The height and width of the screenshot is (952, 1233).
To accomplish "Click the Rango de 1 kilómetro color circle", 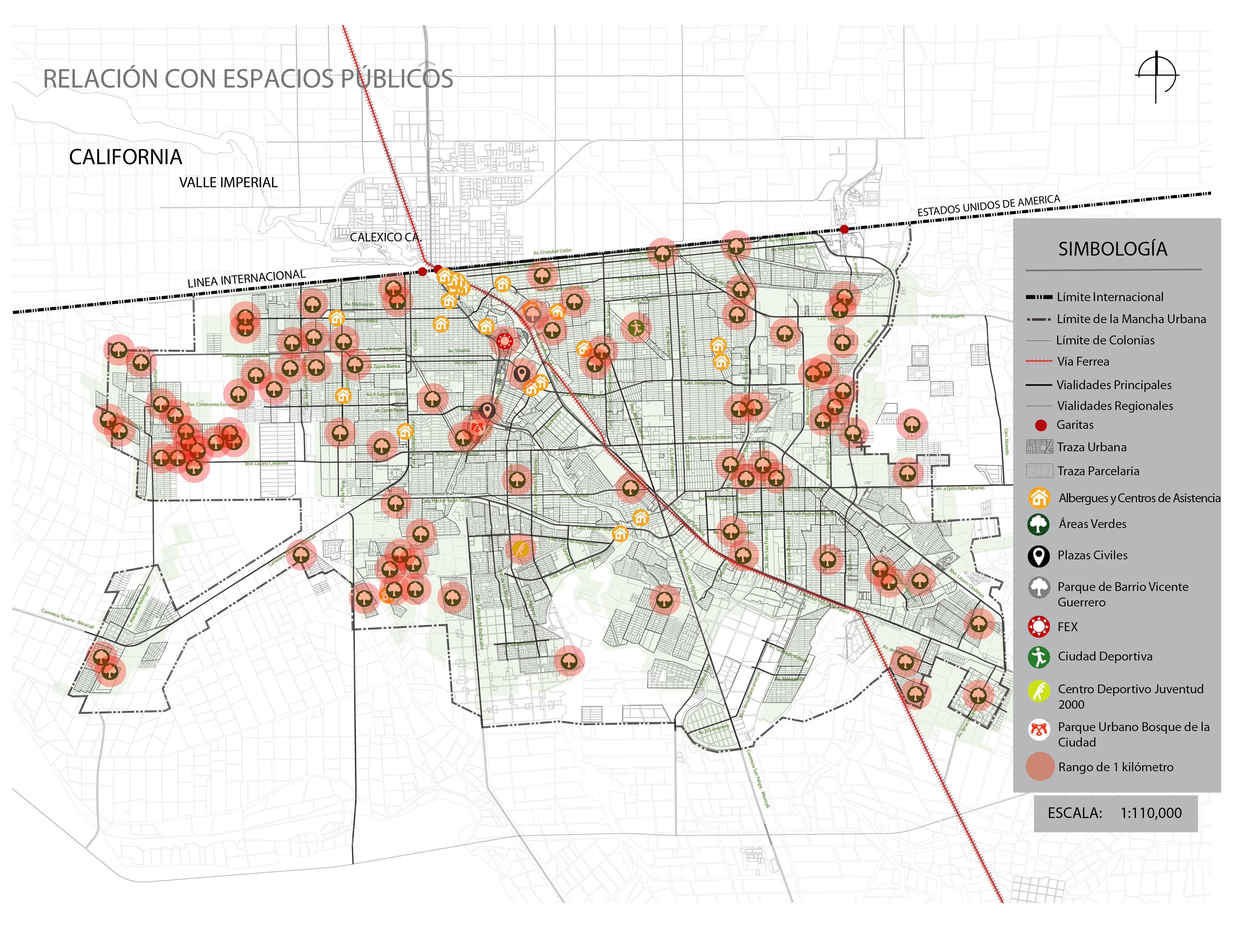I will tap(1040, 766).
